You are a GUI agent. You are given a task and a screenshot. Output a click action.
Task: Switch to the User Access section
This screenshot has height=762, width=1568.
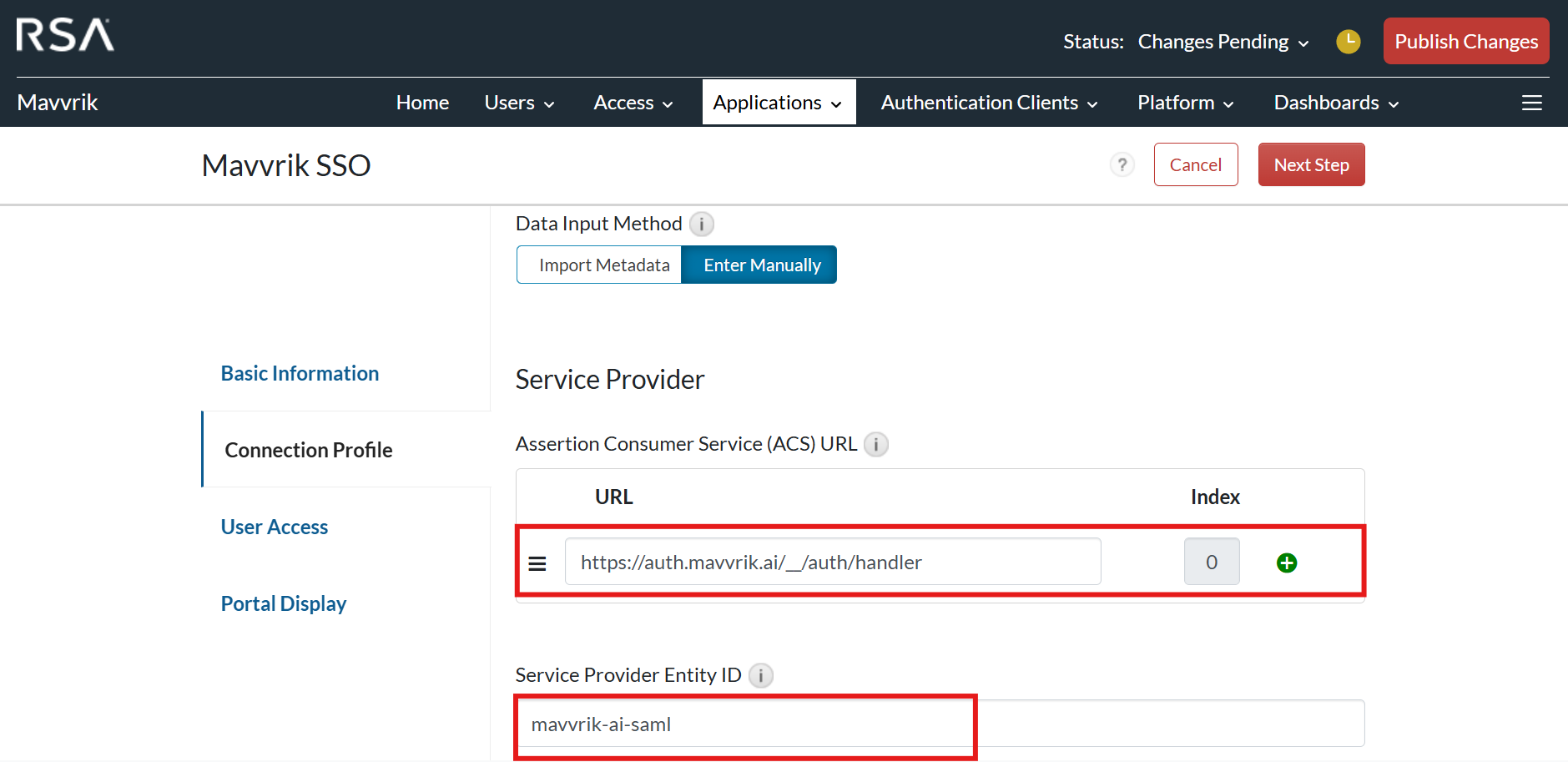pos(275,527)
